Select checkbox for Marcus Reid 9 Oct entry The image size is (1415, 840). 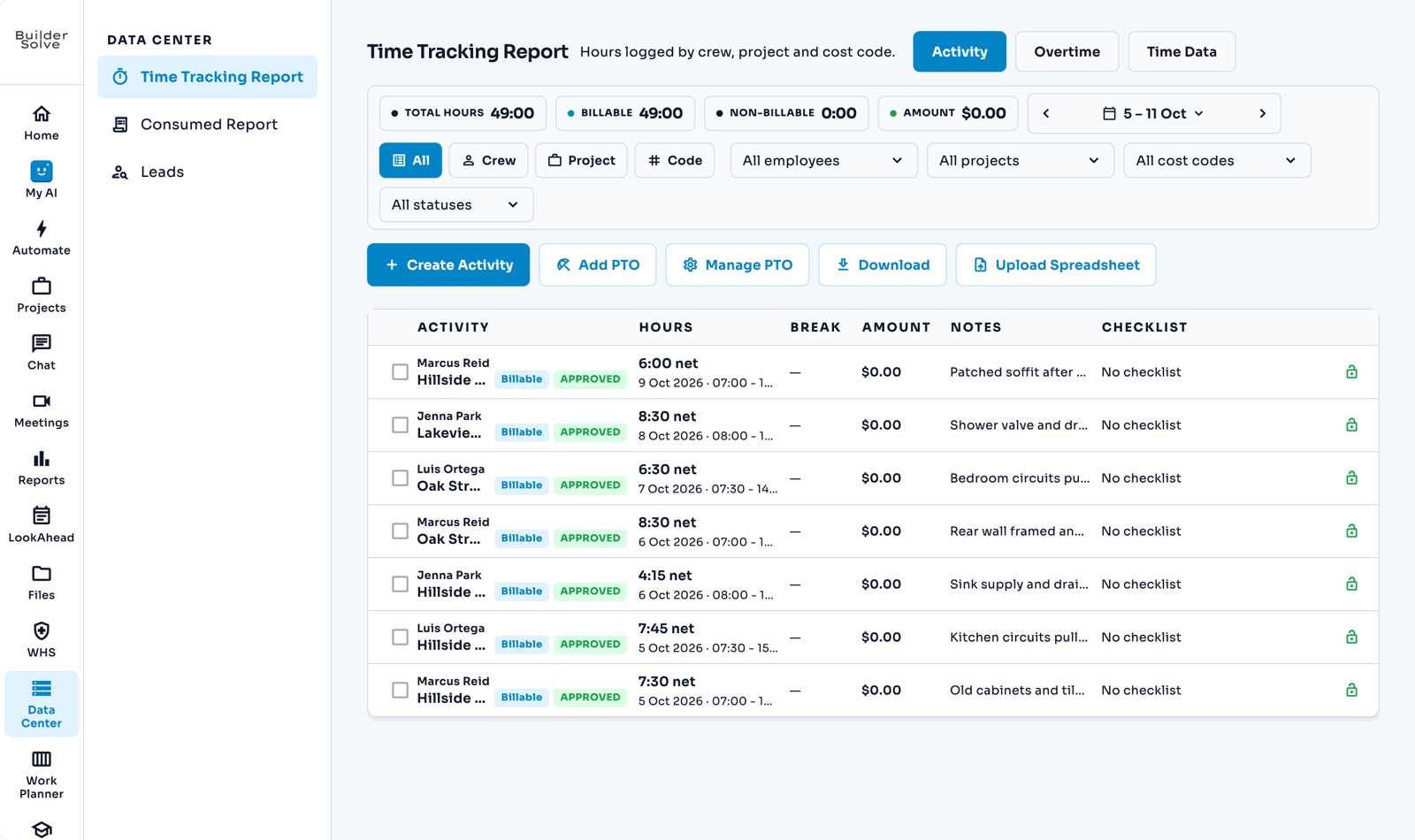click(401, 372)
